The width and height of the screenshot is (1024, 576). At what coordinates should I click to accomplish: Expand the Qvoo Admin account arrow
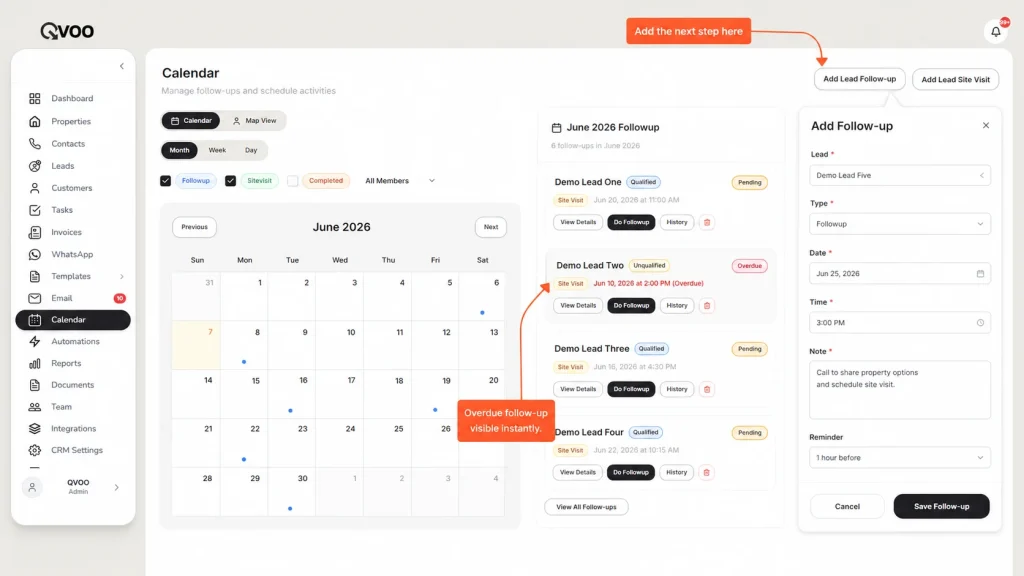click(x=116, y=487)
